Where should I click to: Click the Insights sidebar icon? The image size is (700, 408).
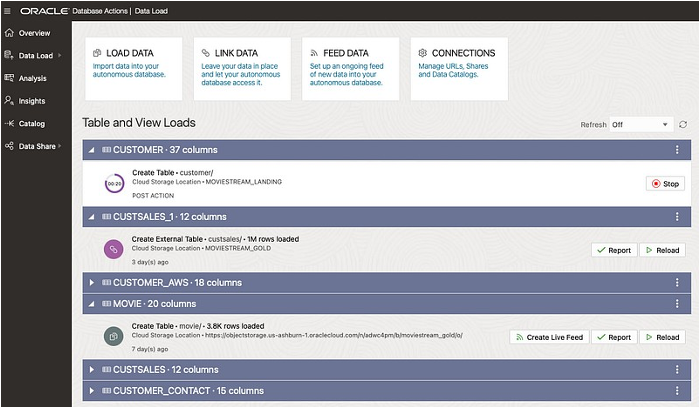9,100
